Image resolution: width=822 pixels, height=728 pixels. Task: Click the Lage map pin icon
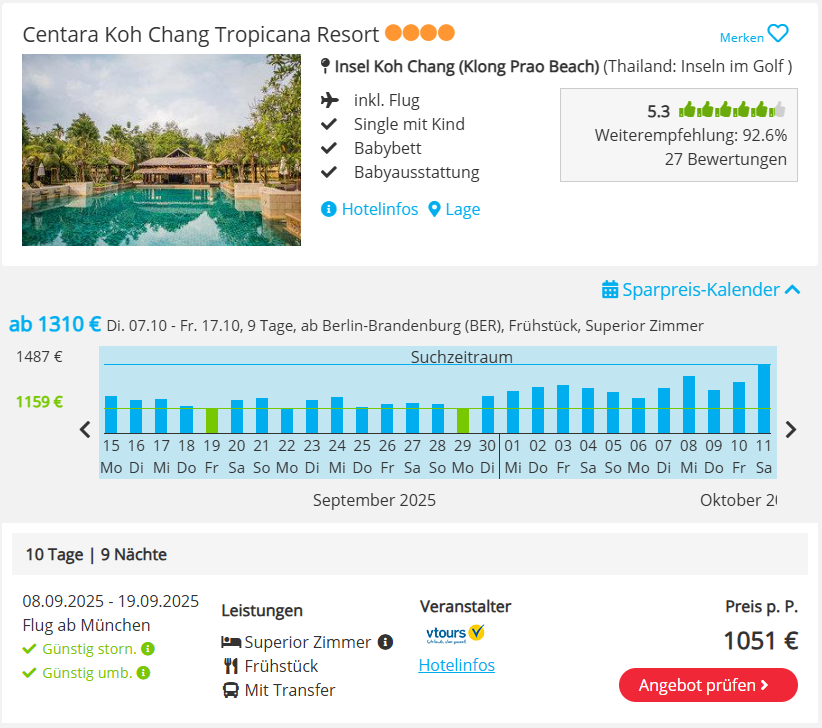(x=434, y=209)
